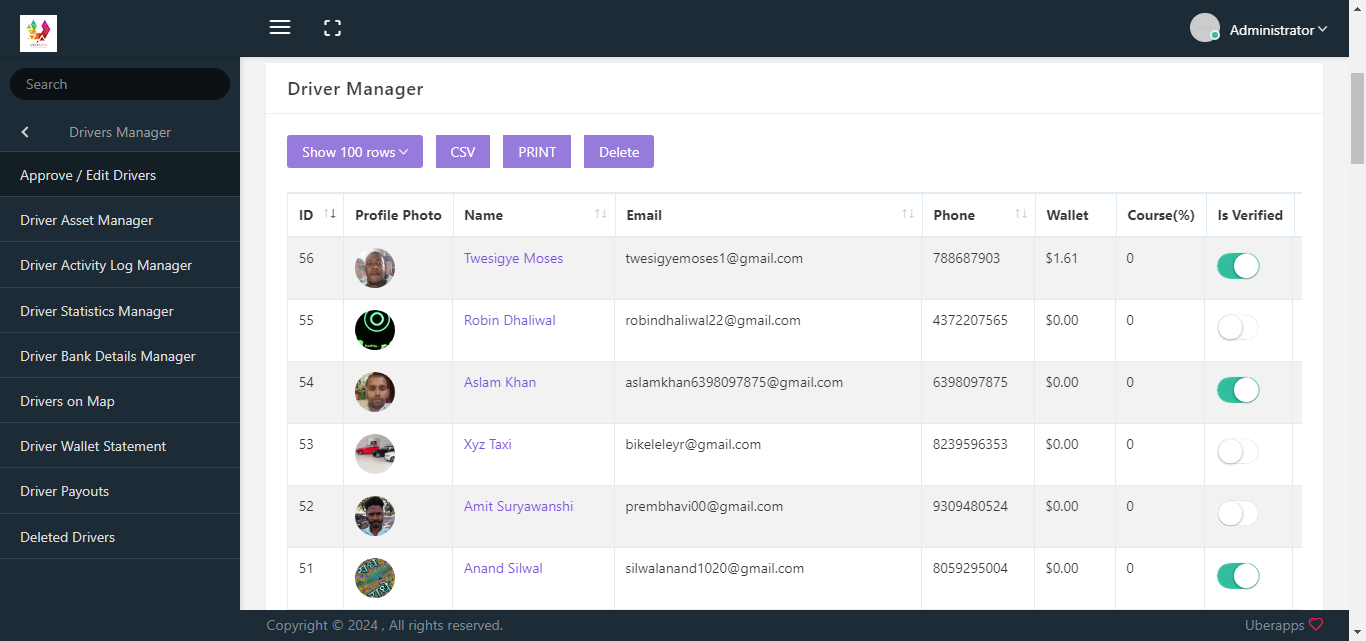Click the page vertical scrollbar

pyautogui.click(x=1358, y=118)
